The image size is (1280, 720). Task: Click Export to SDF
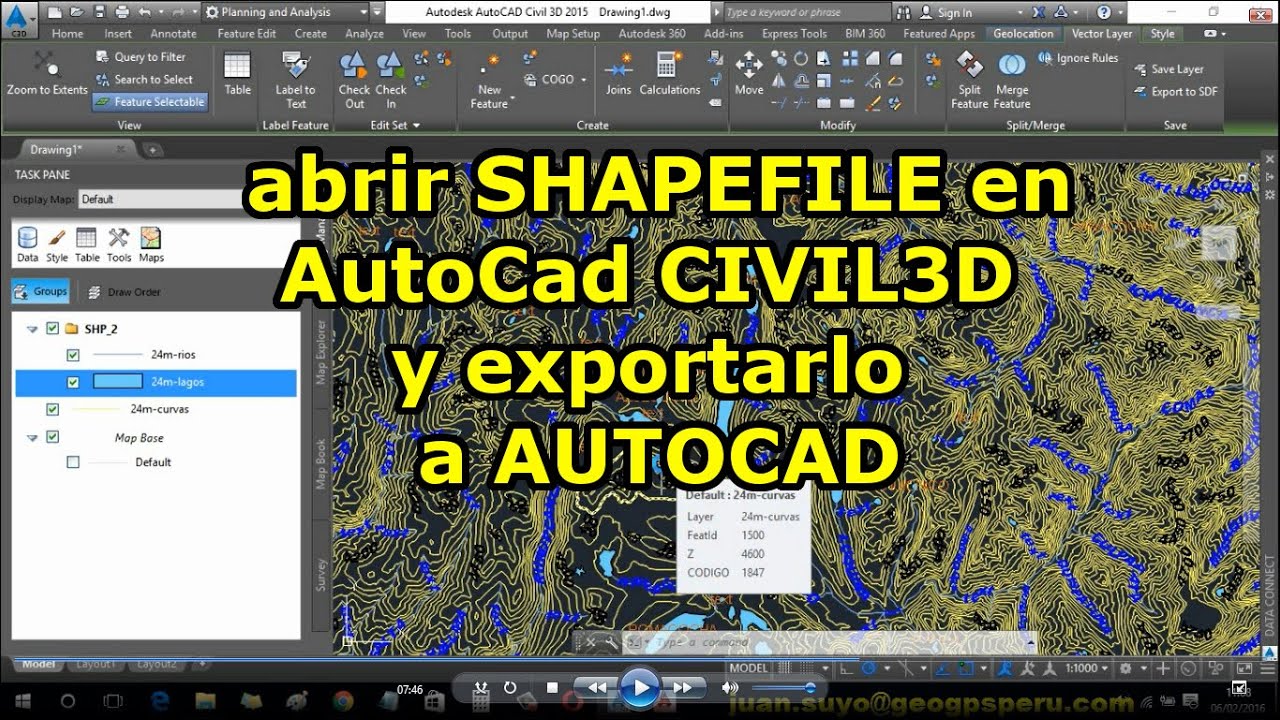[x=1176, y=91]
